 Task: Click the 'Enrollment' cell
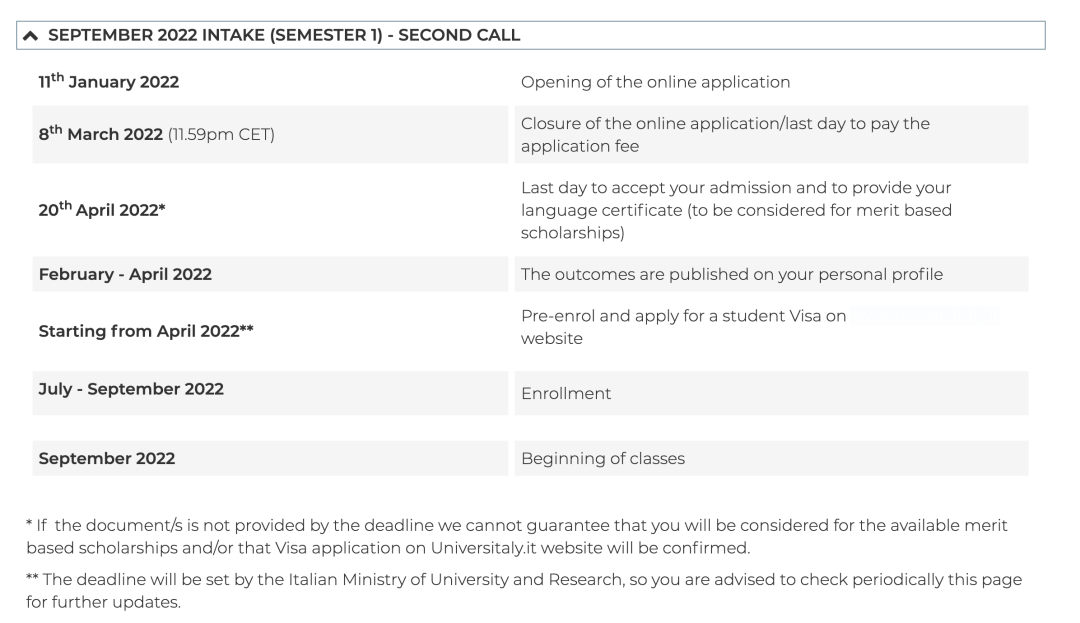566,394
